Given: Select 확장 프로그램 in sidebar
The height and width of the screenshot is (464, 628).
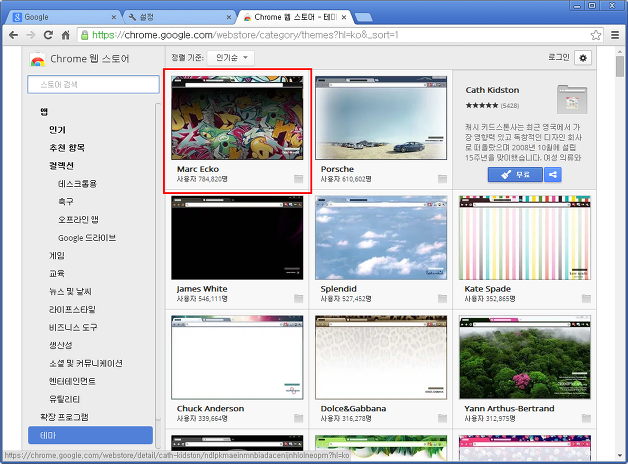Looking at the screenshot, I should (64, 417).
